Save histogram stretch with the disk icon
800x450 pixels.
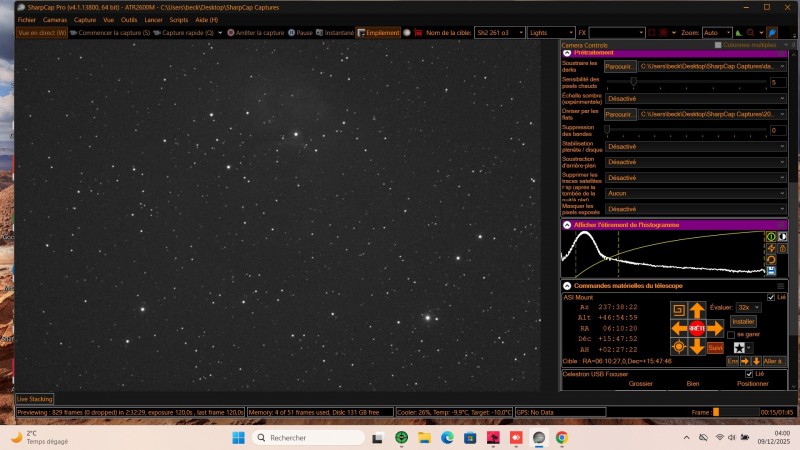click(x=771, y=271)
